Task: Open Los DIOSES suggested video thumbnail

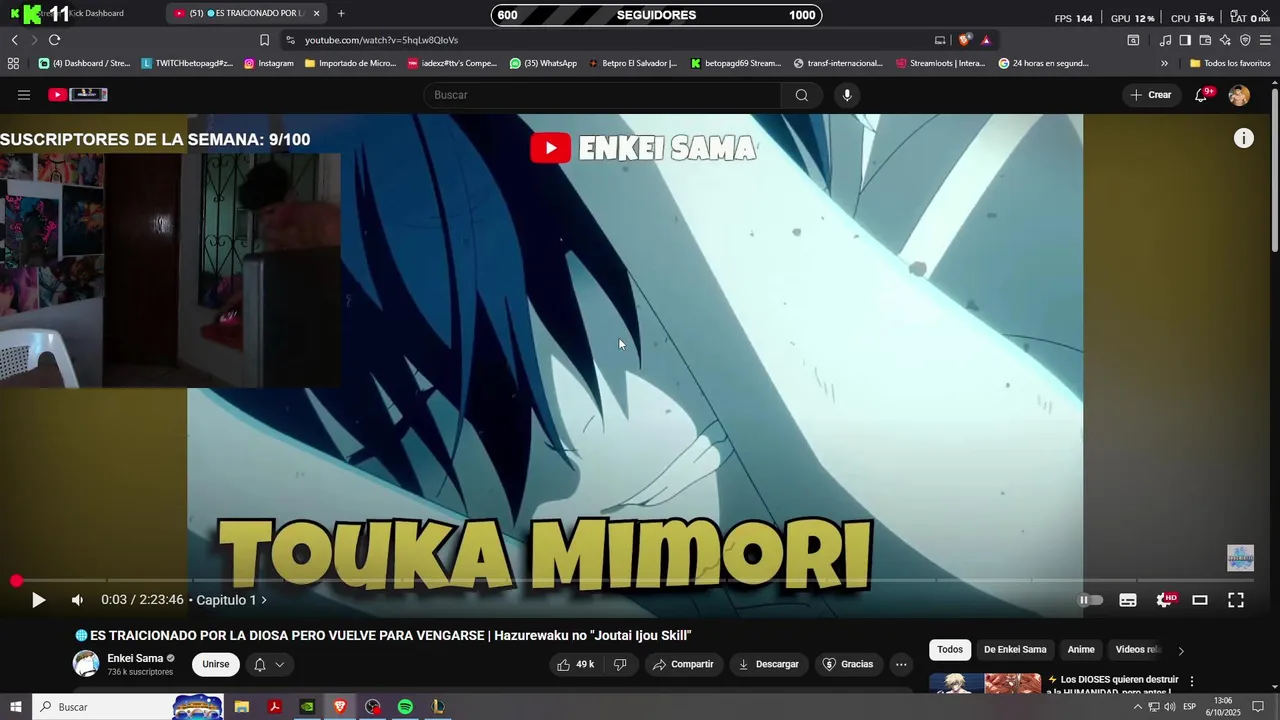Action: click(x=985, y=684)
